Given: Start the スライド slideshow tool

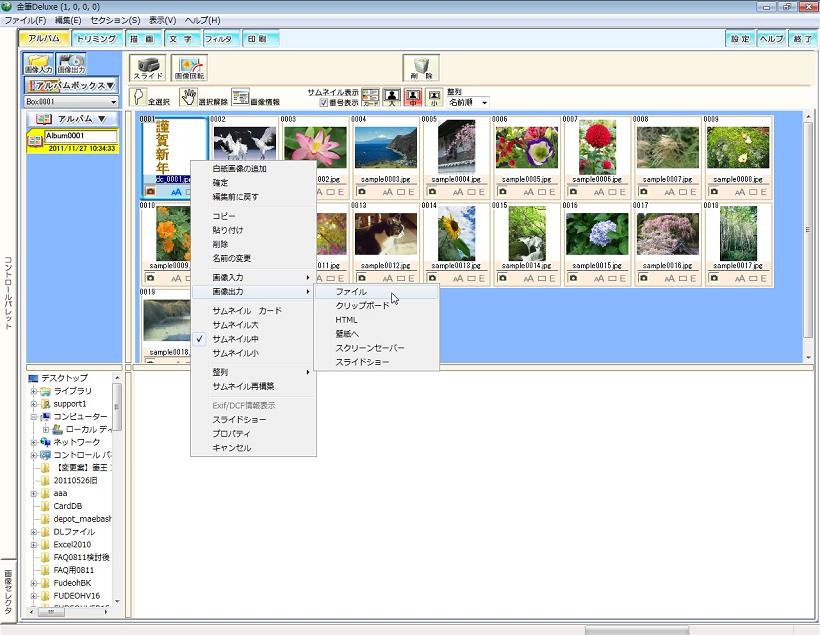Looking at the screenshot, I should 148,68.
